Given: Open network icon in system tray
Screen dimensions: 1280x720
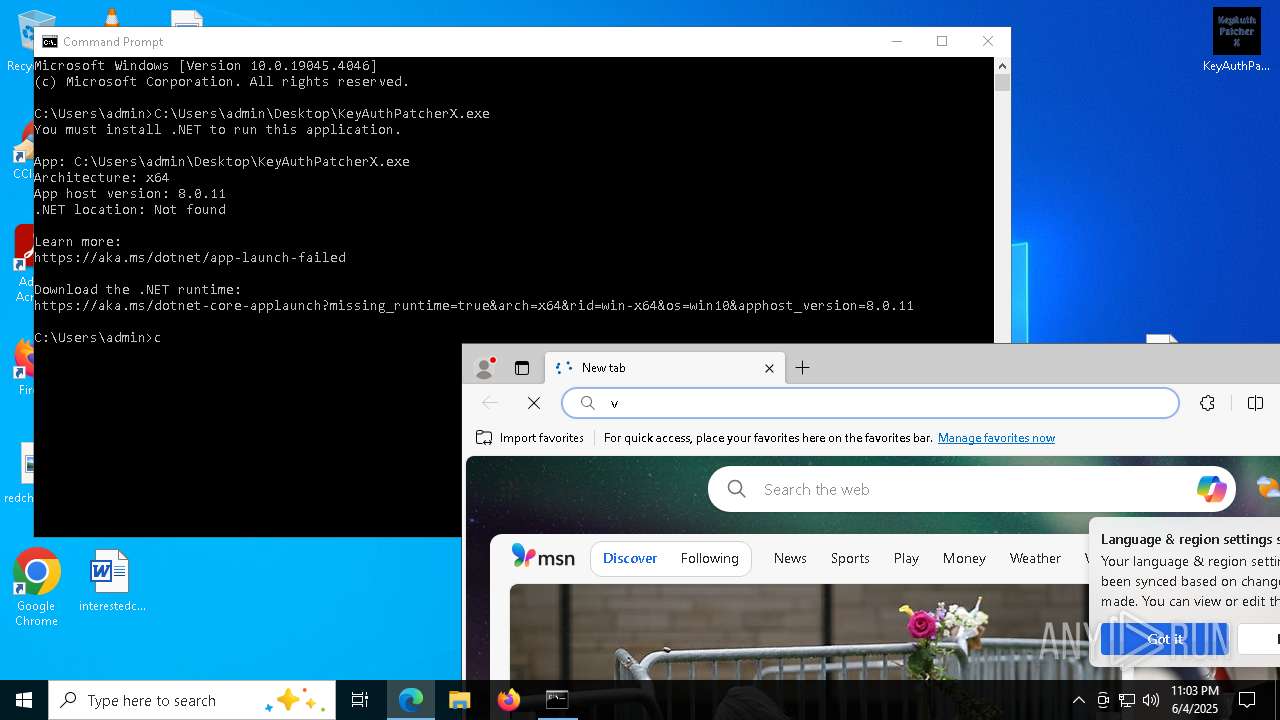Looking at the screenshot, I should pyautogui.click(x=1127, y=700).
